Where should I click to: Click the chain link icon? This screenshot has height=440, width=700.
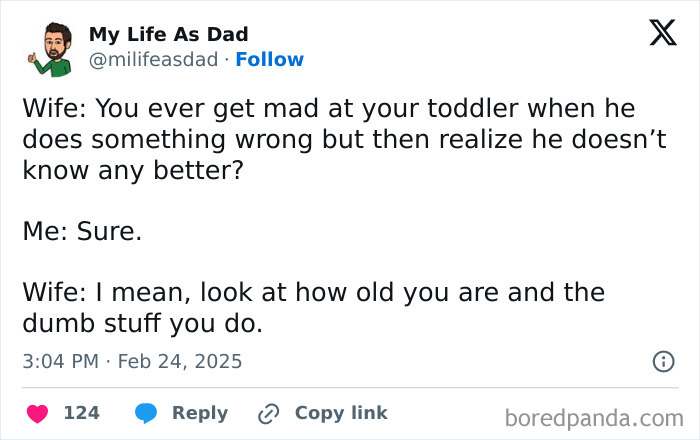click(268, 413)
